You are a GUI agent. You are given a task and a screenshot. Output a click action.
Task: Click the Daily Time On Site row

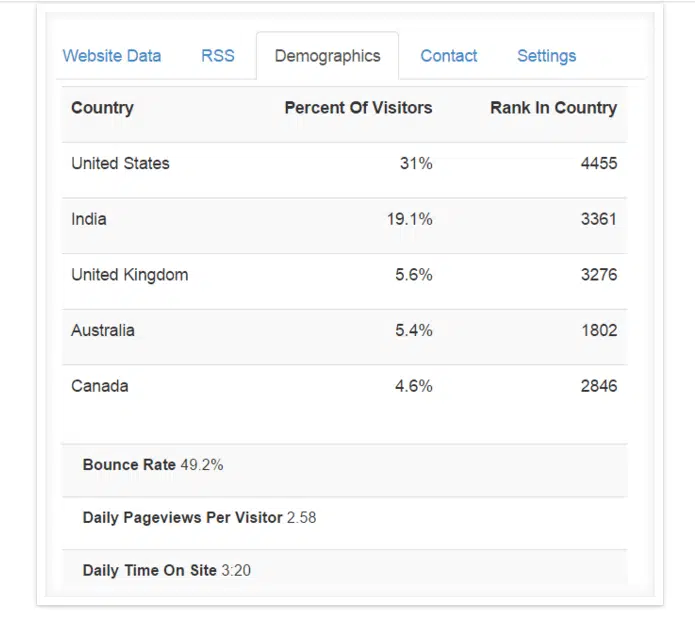[x=168, y=570]
